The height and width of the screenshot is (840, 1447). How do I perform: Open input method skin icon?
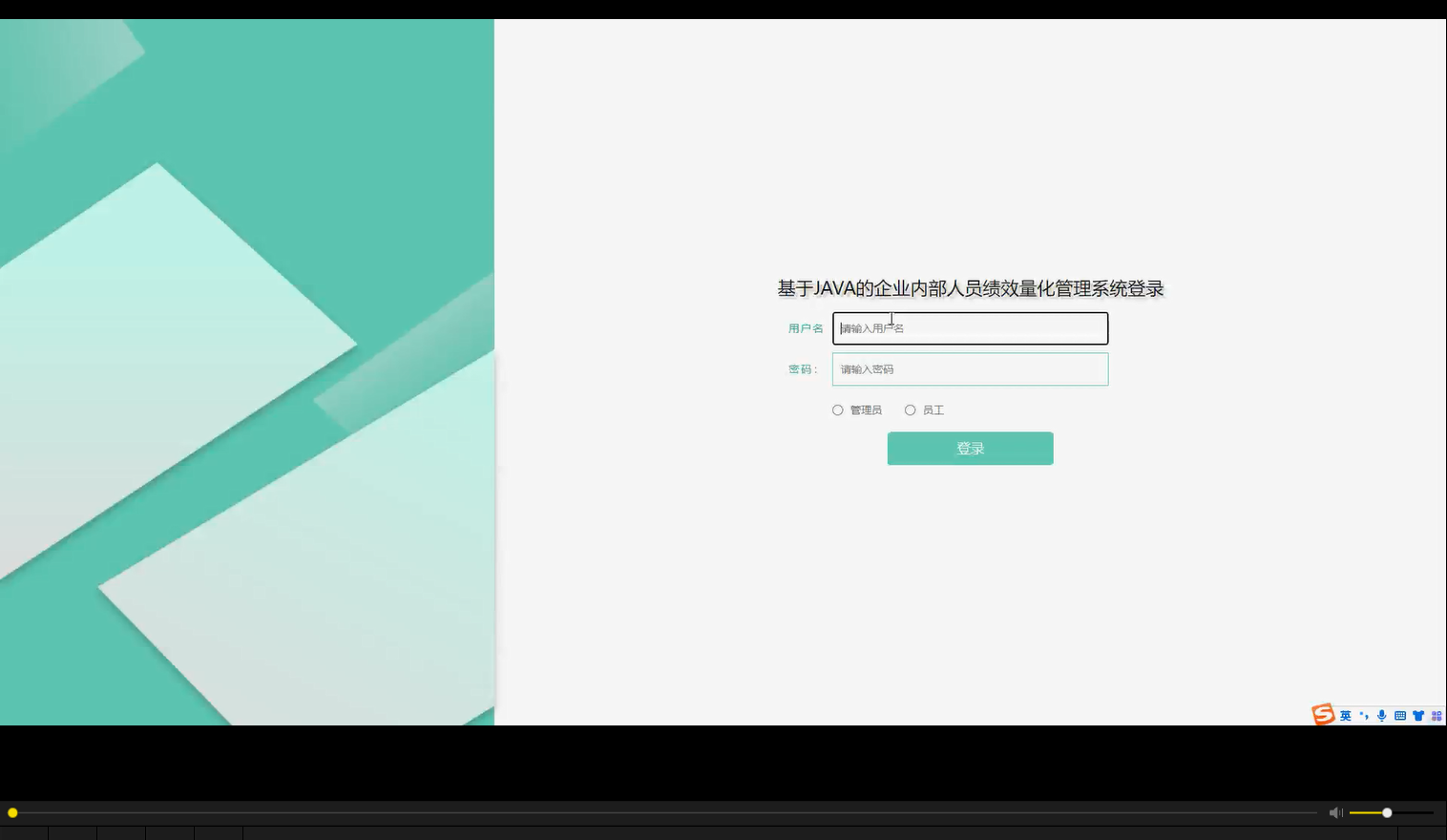(x=1418, y=715)
